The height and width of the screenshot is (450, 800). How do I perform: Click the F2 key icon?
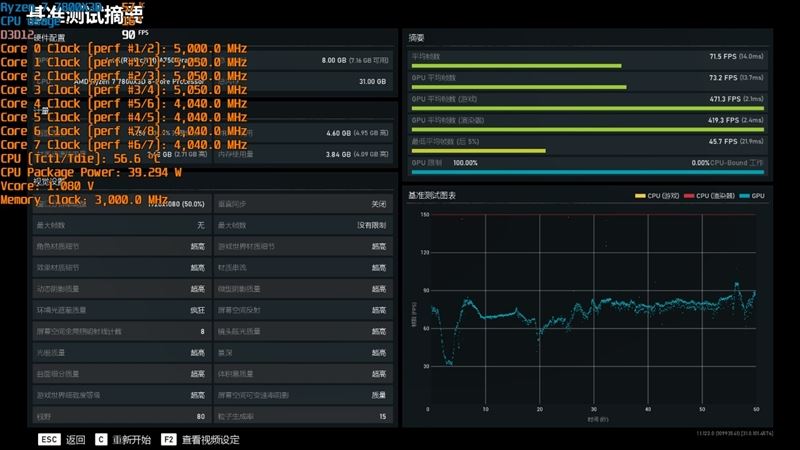[168, 439]
